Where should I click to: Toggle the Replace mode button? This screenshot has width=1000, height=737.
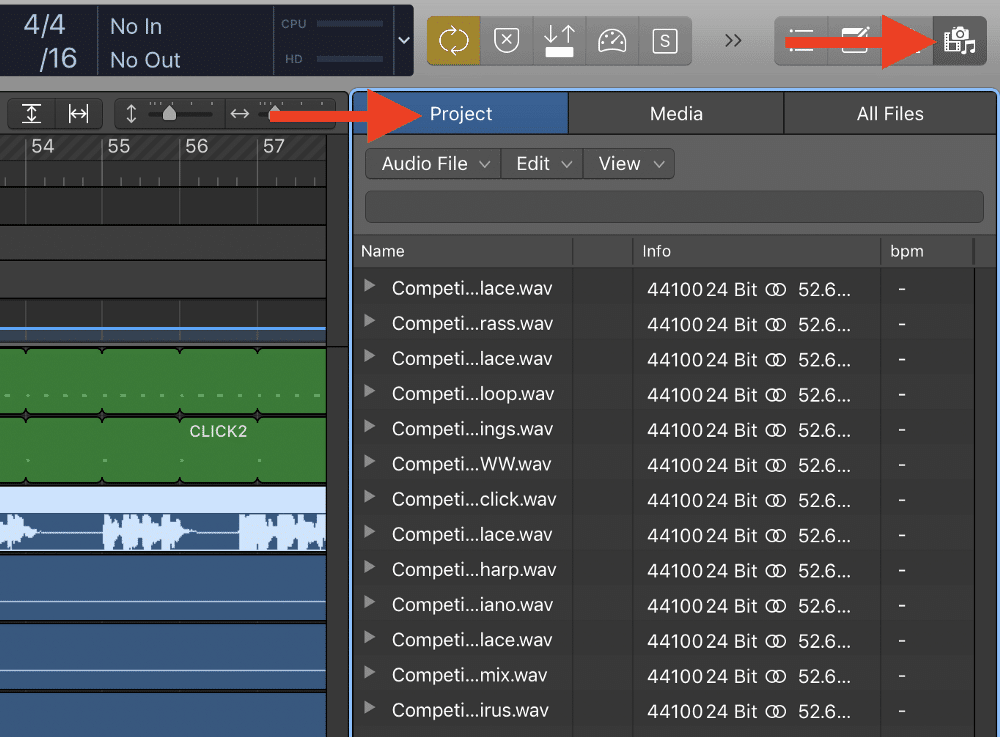pos(506,41)
